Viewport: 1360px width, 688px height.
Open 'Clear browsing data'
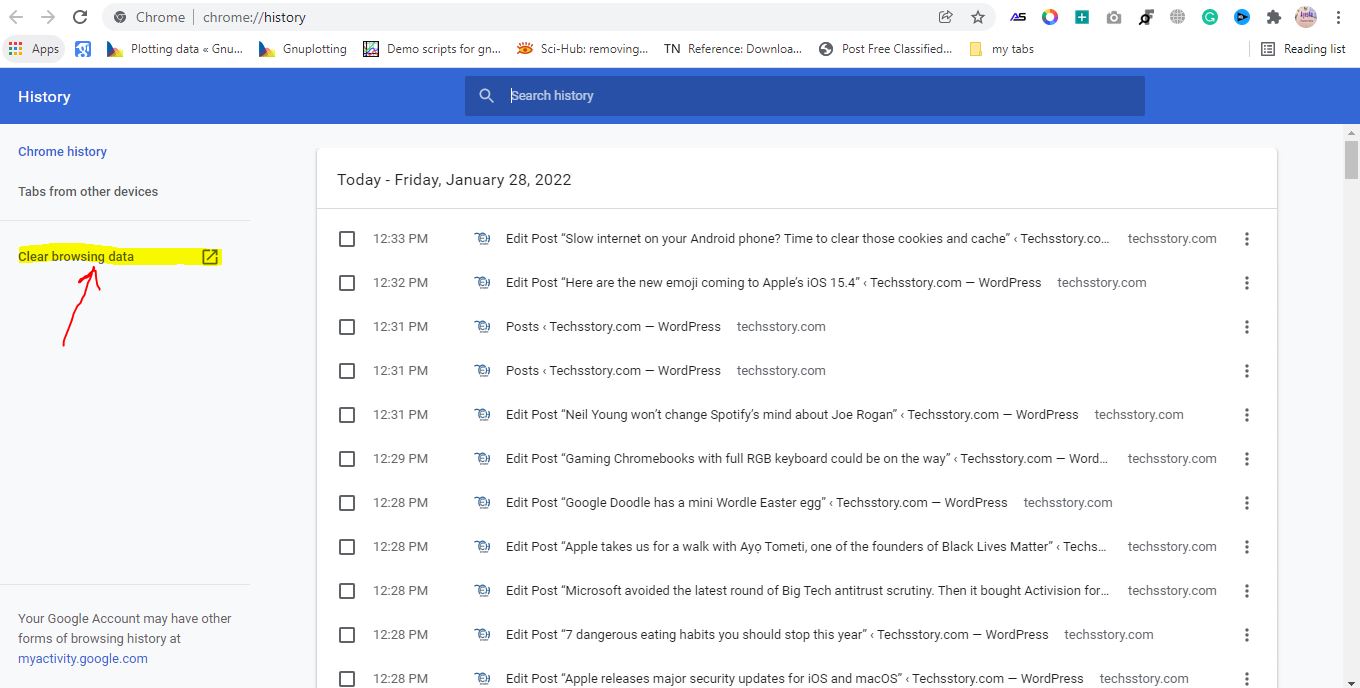118,257
